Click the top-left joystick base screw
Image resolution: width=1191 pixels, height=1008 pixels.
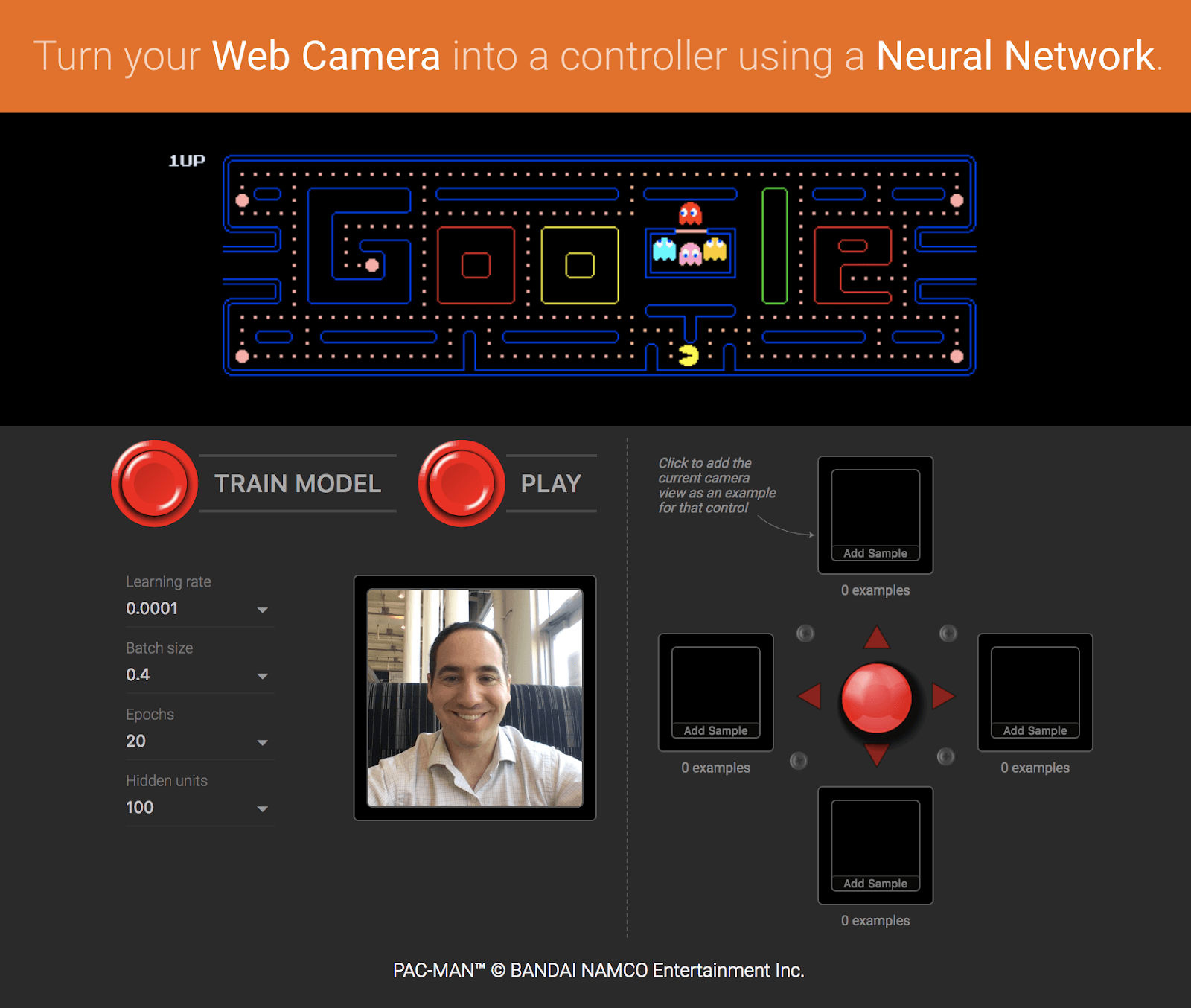point(805,634)
